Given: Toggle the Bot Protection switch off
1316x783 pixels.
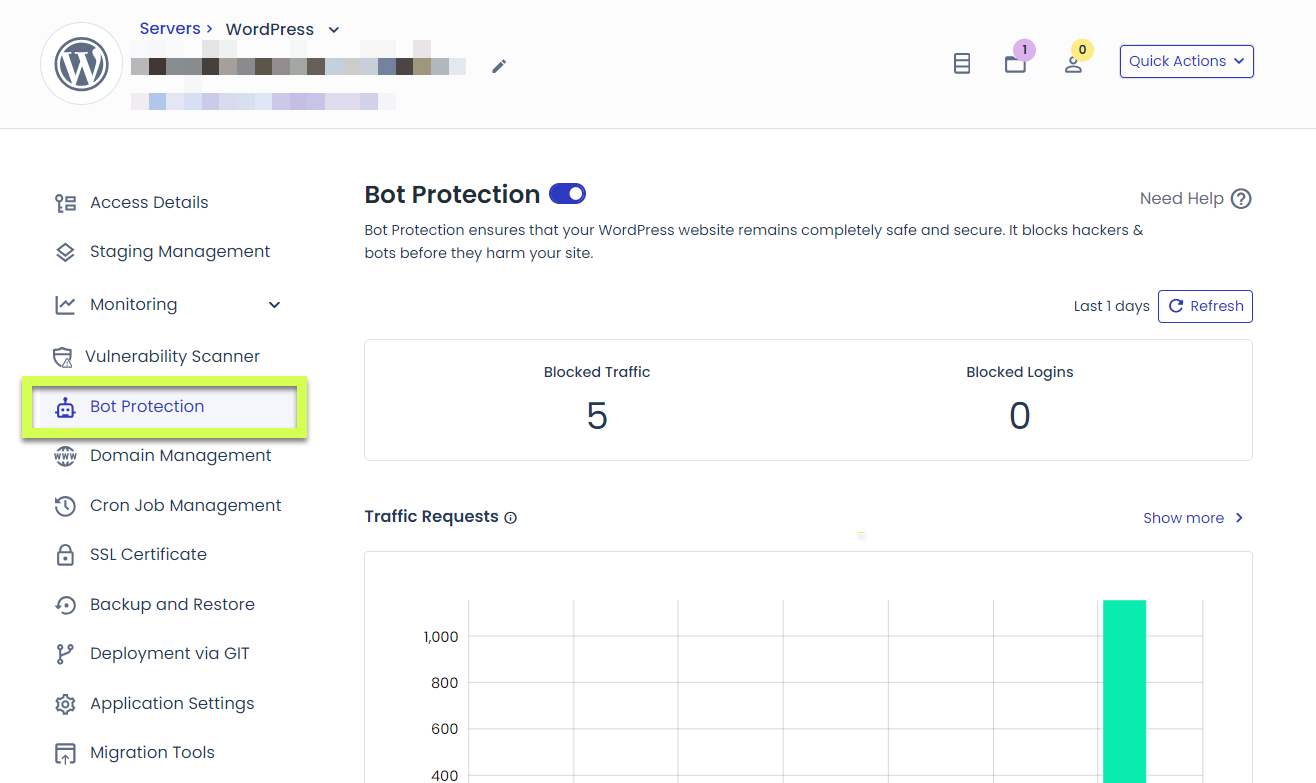Looking at the screenshot, I should [x=568, y=194].
